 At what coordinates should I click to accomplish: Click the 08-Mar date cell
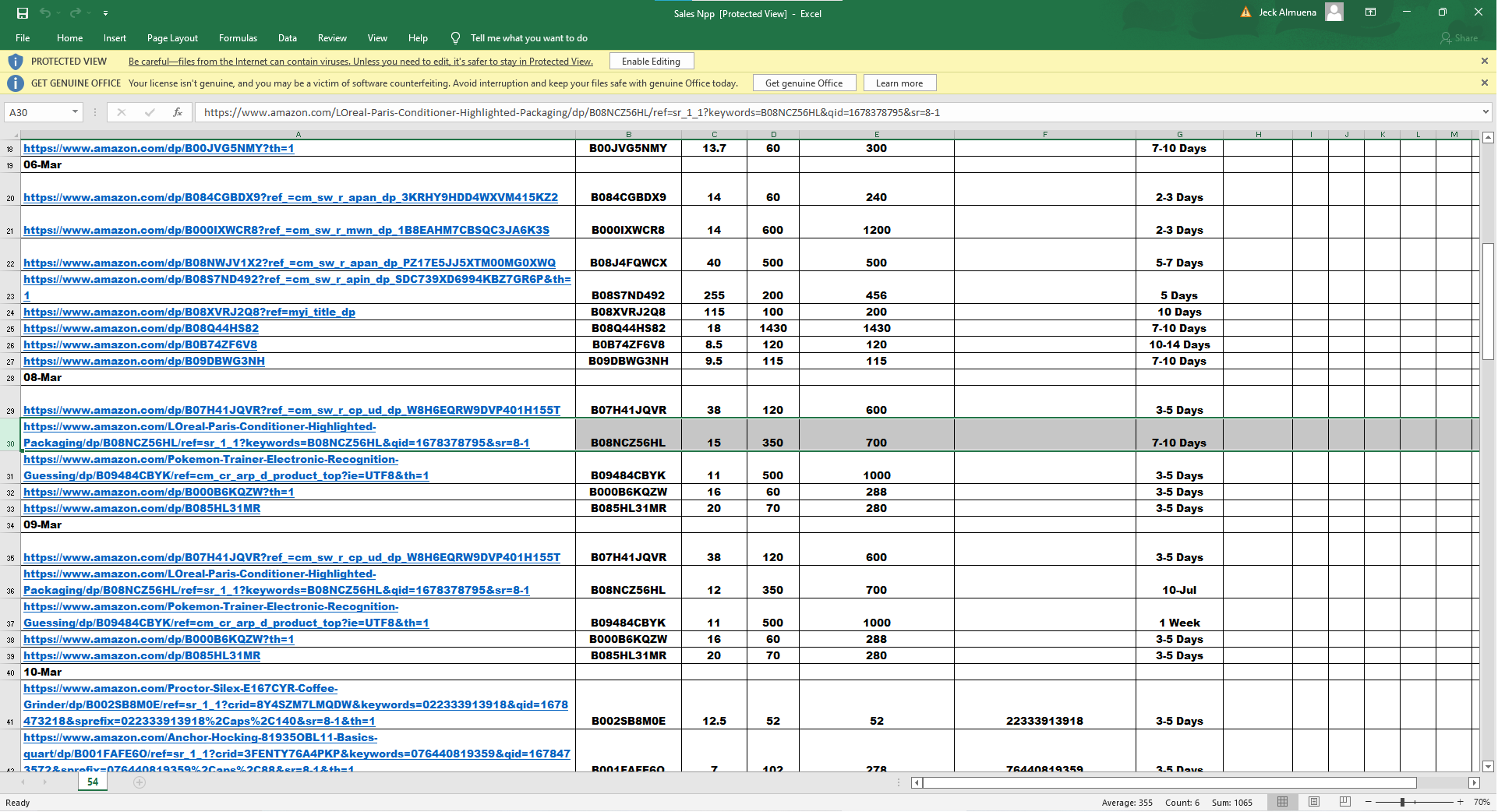pos(298,377)
